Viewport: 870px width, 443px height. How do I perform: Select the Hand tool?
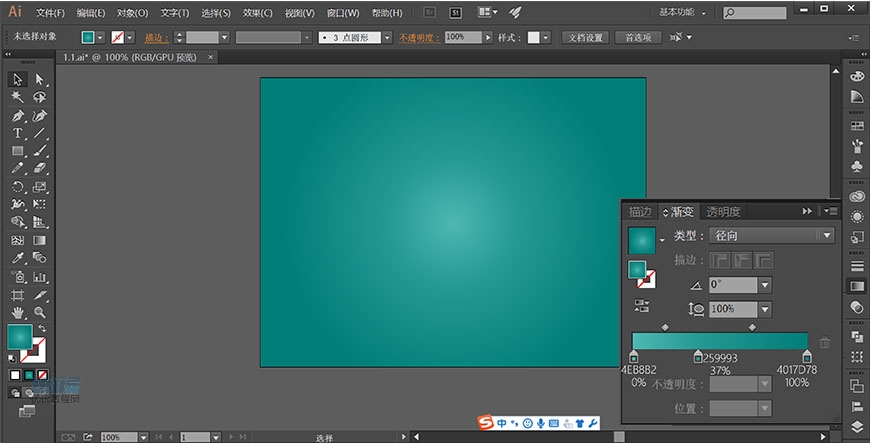tap(18, 312)
